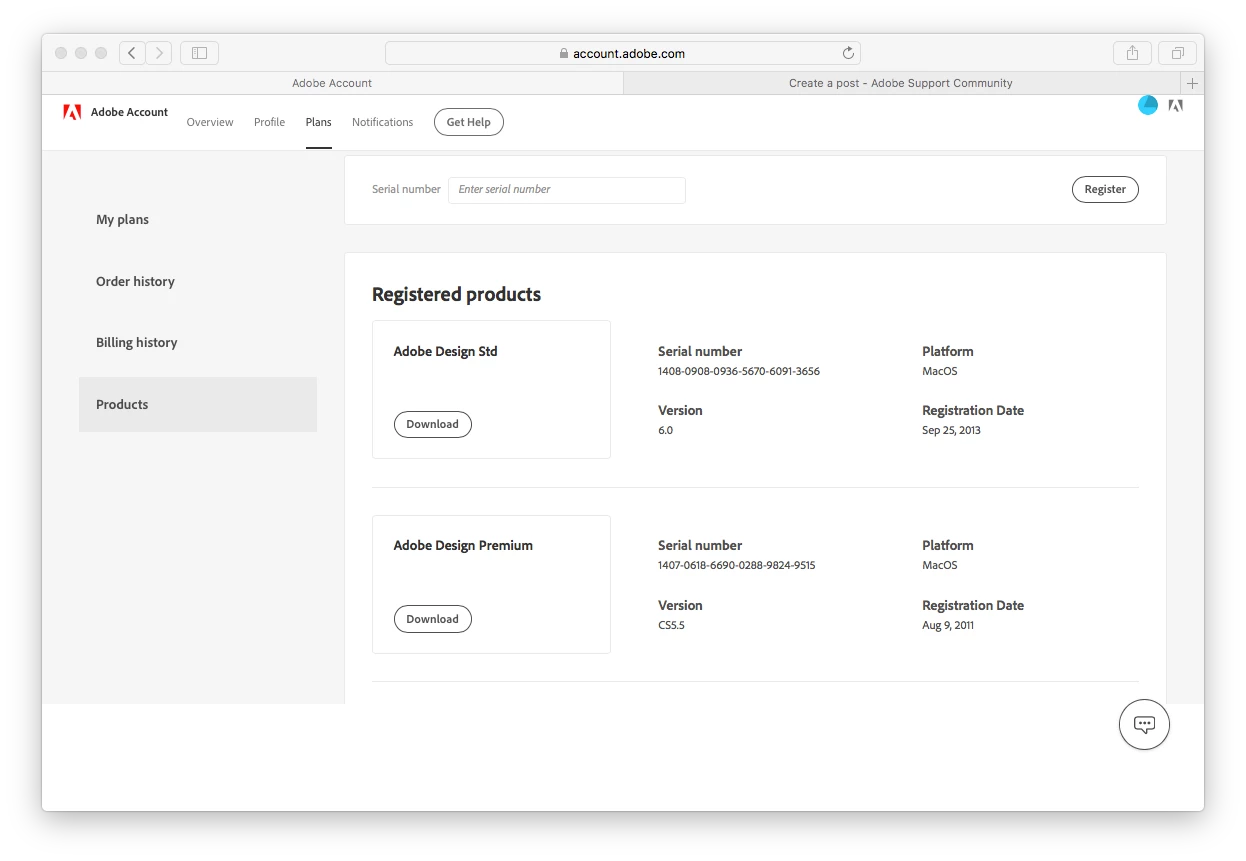Image resolution: width=1246 pixels, height=861 pixels.
Task: Click version value 6.0
Action: 665,430
